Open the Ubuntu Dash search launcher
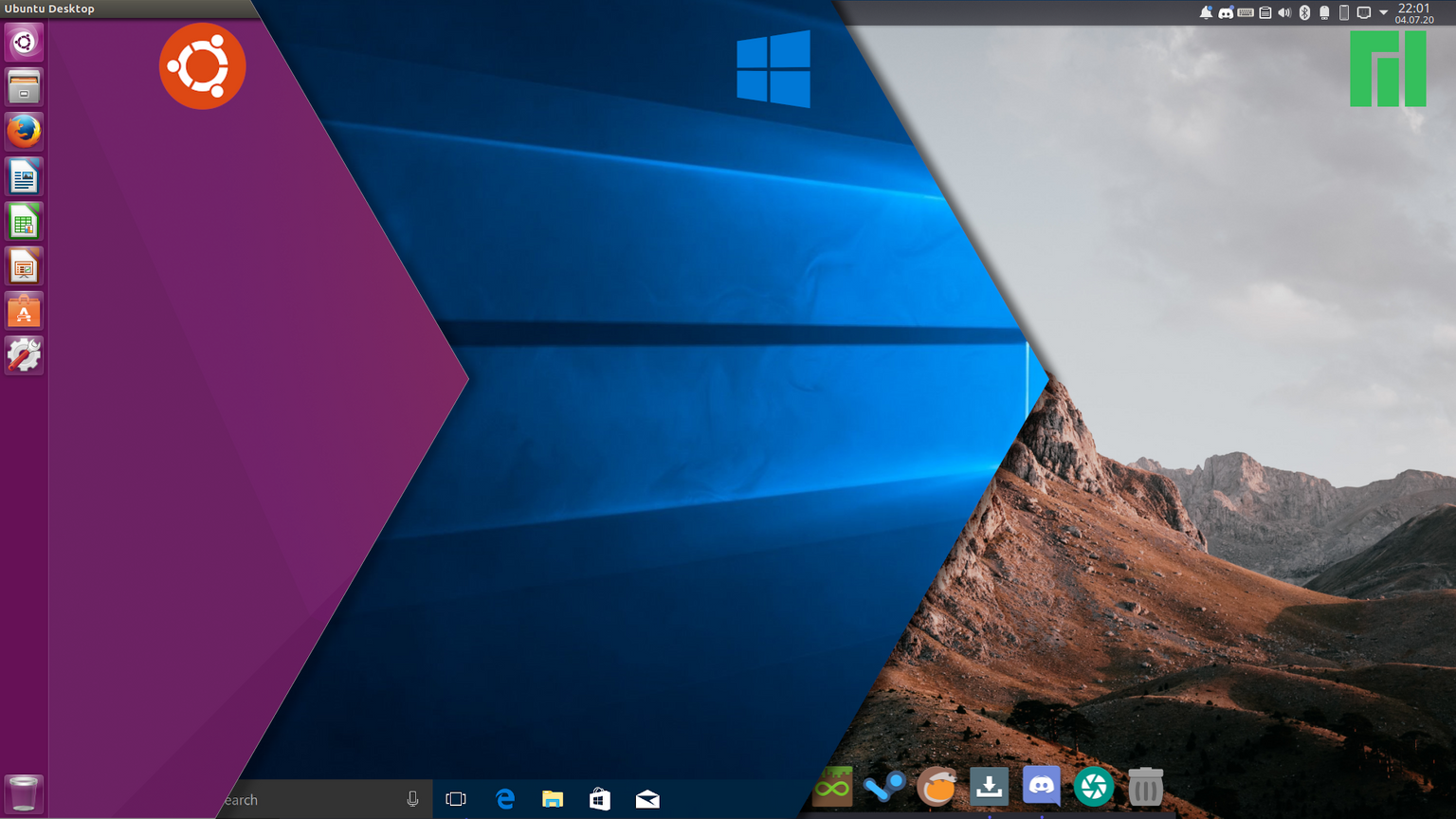The height and width of the screenshot is (819, 1456). (24, 42)
